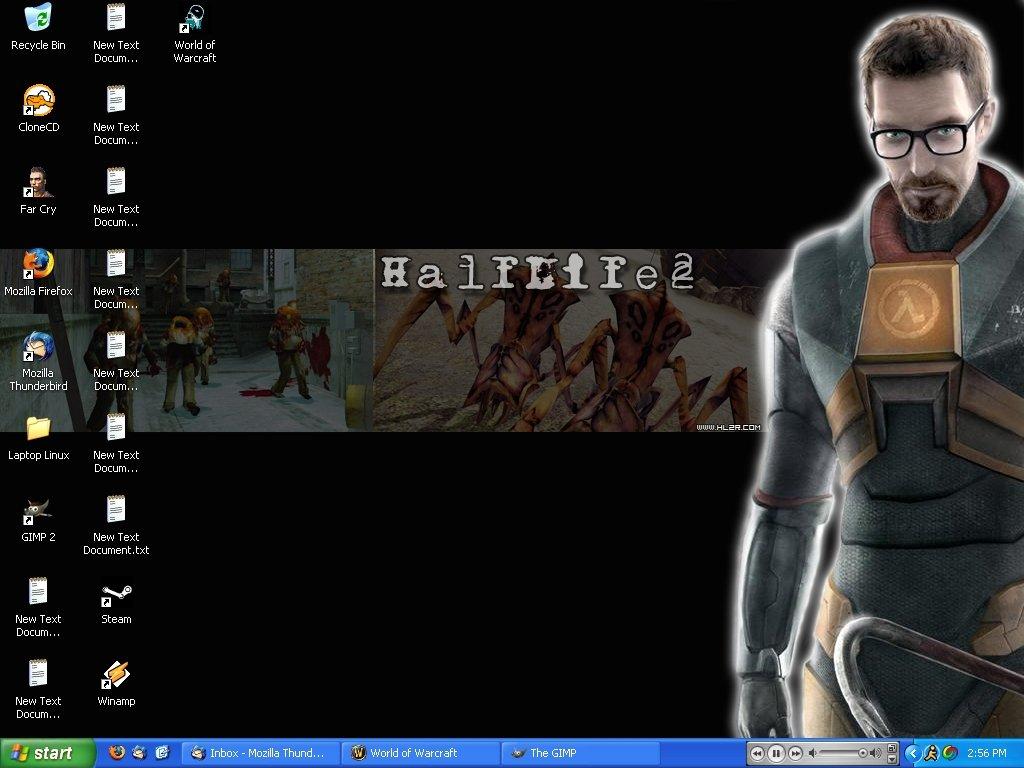Open the Laptop Linux folder

38,429
